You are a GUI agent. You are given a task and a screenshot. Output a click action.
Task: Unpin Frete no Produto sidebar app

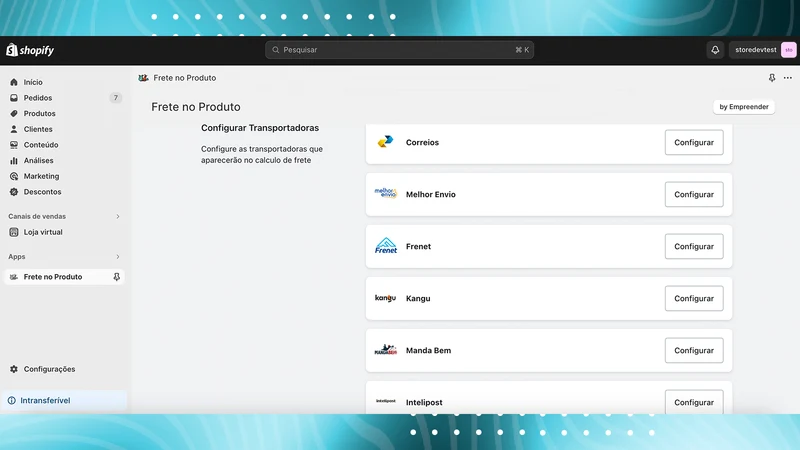(116, 277)
